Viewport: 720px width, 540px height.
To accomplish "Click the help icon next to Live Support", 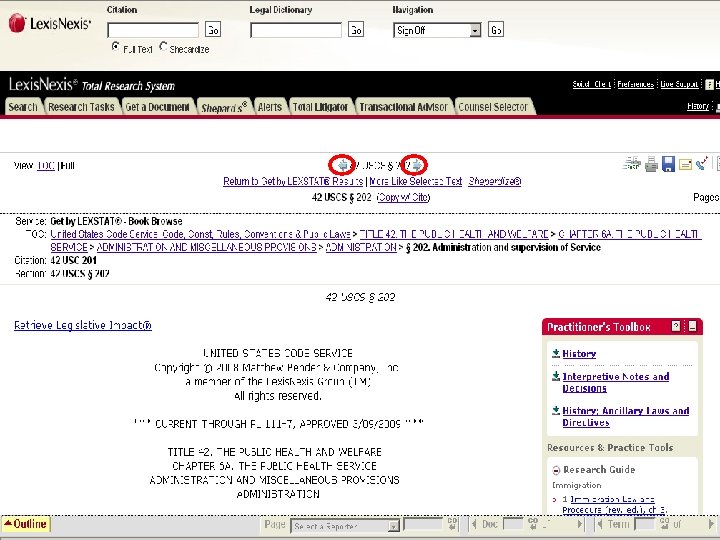I will pos(709,84).
